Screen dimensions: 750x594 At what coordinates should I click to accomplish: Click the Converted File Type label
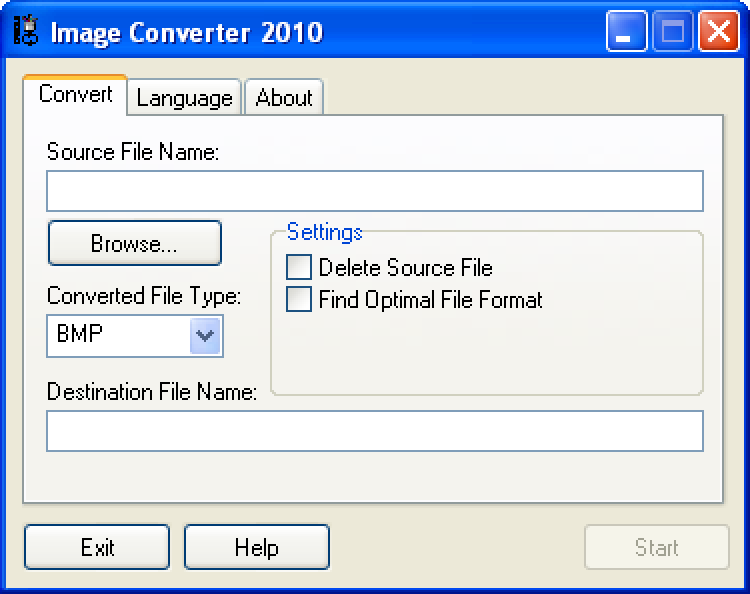click(144, 296)
